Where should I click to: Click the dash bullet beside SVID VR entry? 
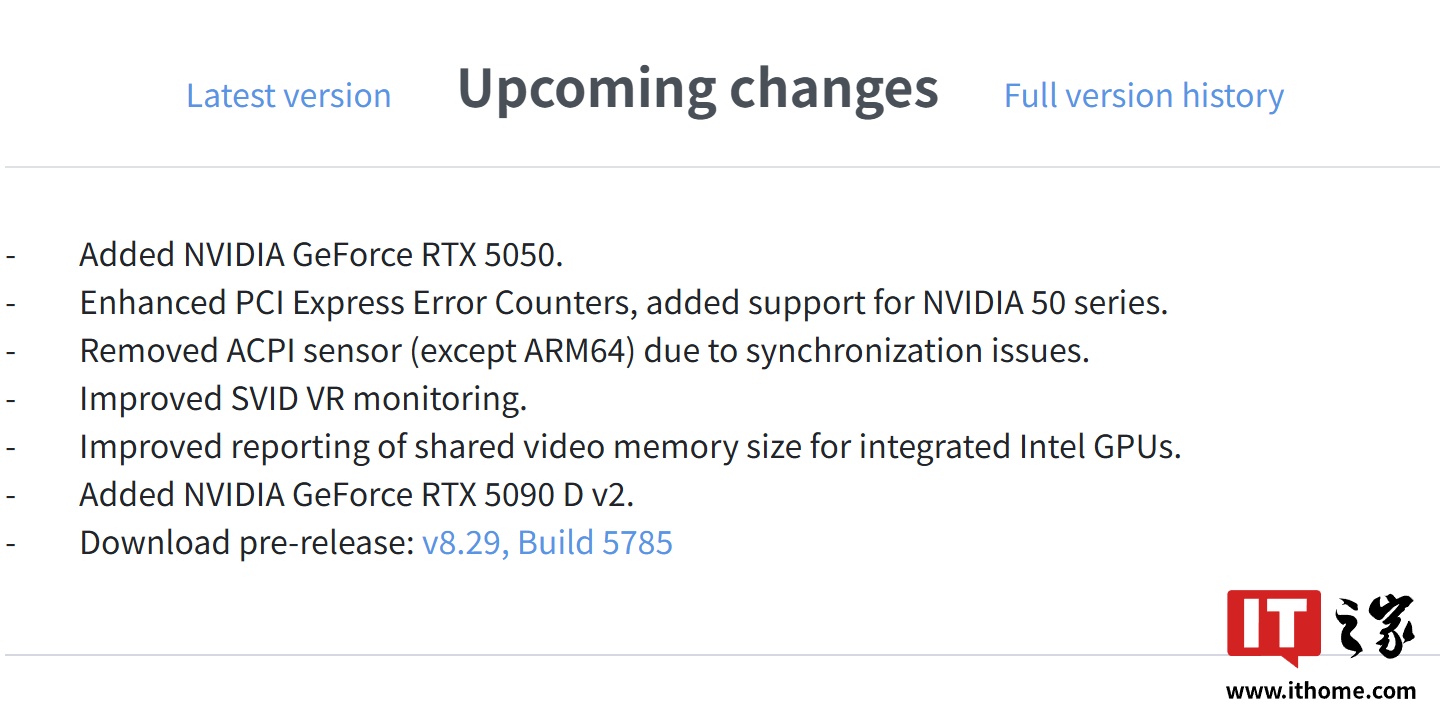click(x=11, y=399)
